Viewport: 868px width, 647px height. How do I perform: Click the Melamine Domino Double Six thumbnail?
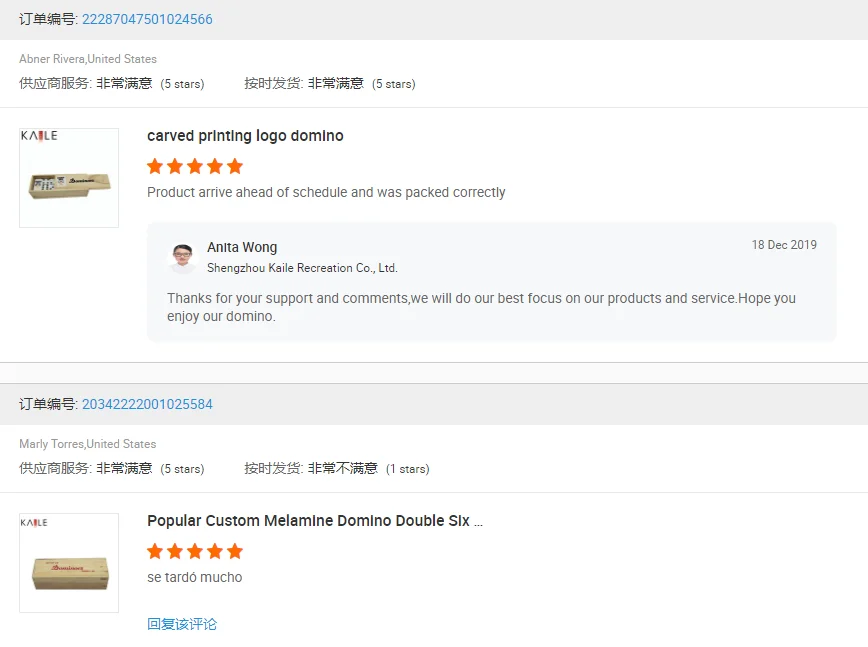[x=69, y=563]
